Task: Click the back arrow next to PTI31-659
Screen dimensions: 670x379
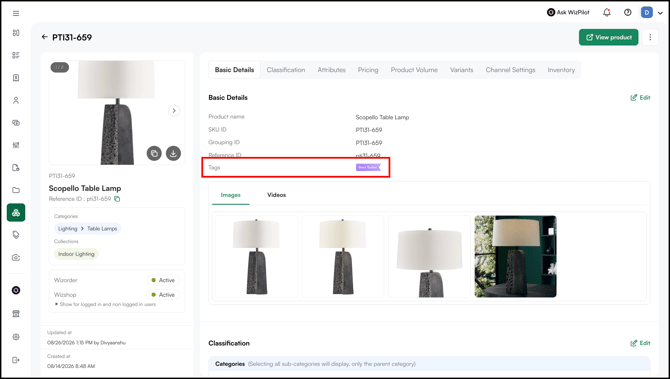Action: pos(44,37)
